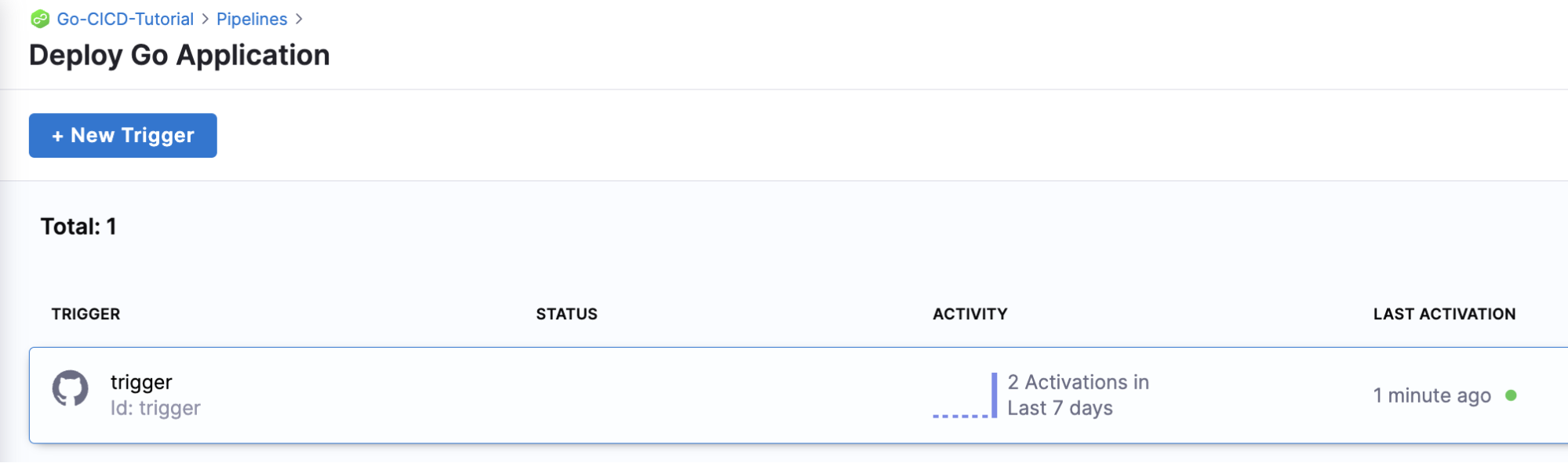Viewport: 1568px width, 463px height.
Task: Click the Deploy Go Application page title
Action: tap(179, 56)
